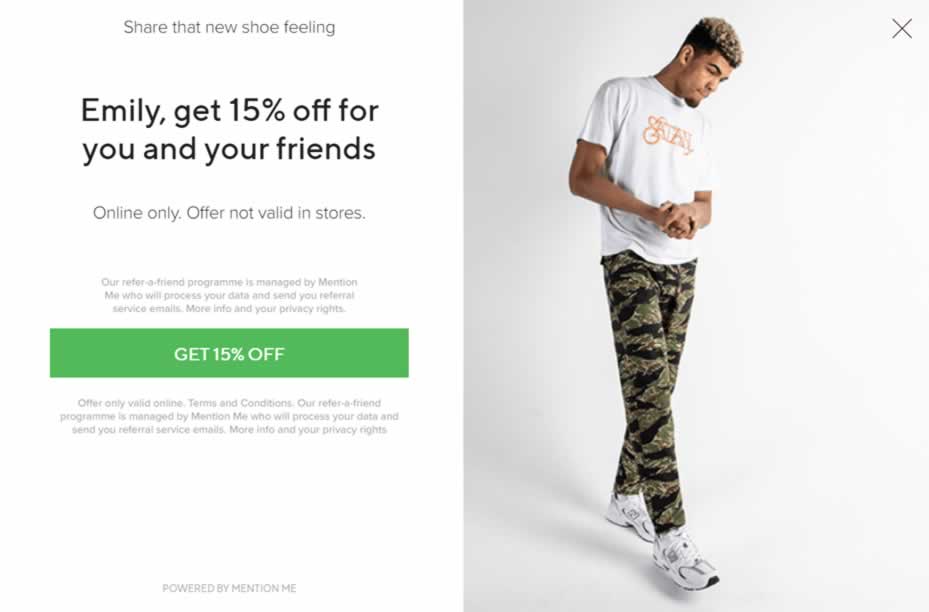Close the referral popup with the X
The height and width of the screenshot is (612, 929).
(902, 28)
